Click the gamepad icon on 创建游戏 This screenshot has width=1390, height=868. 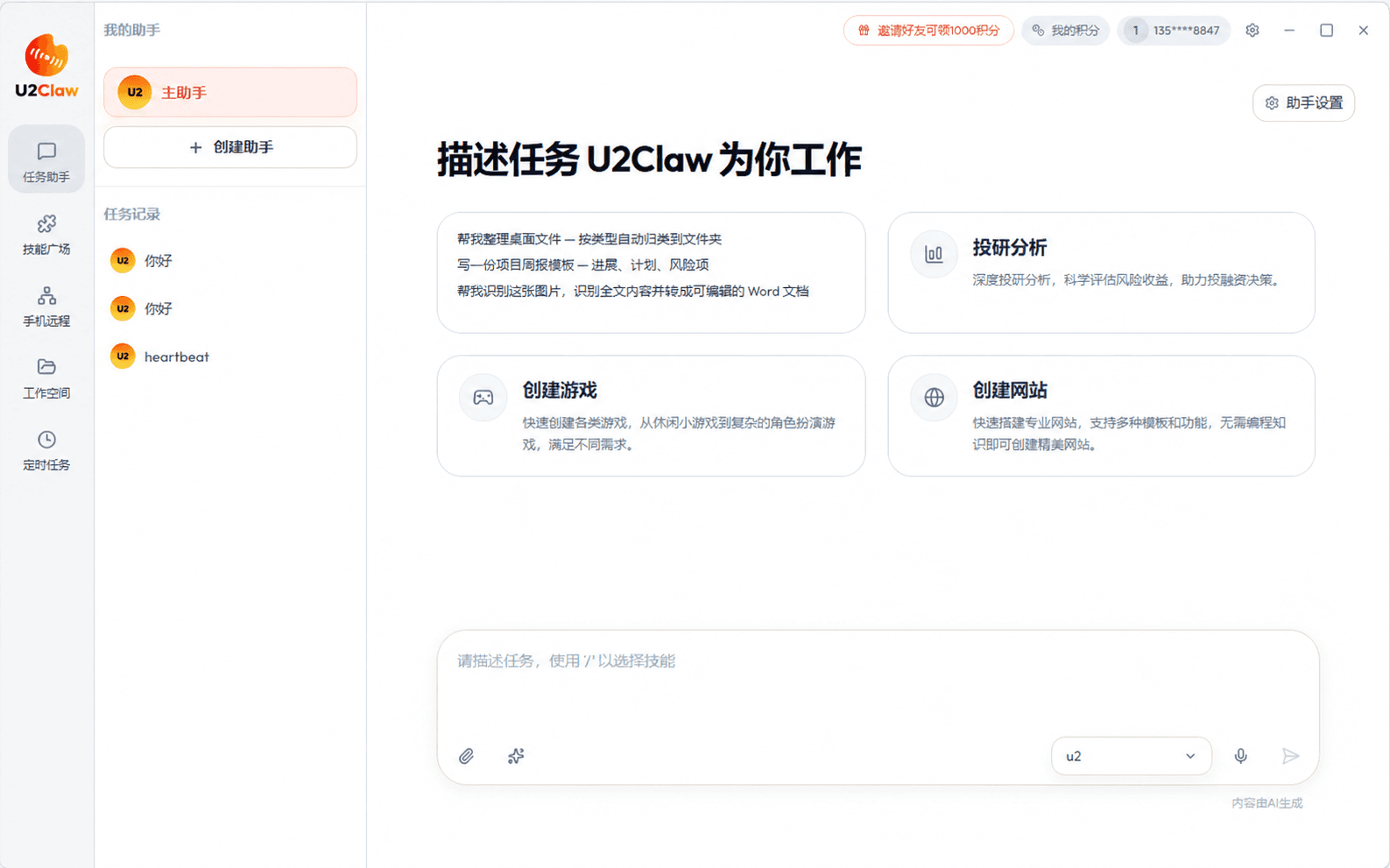[x=483, y=398]
